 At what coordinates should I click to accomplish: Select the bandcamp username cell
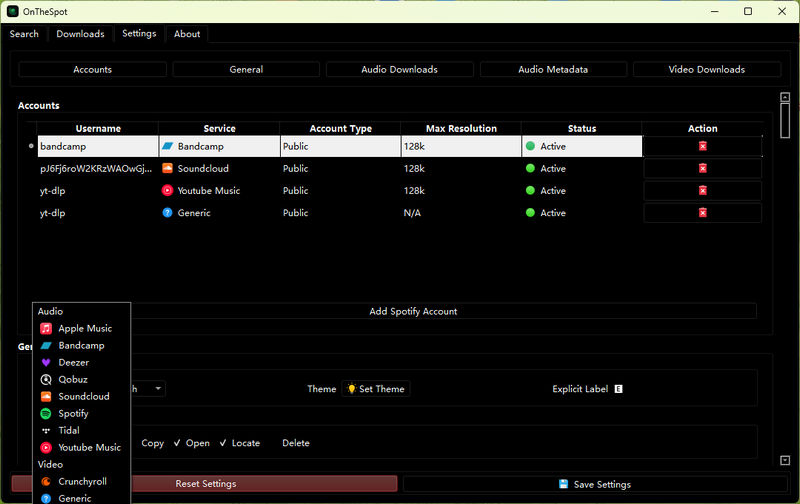tap(98, 146)
